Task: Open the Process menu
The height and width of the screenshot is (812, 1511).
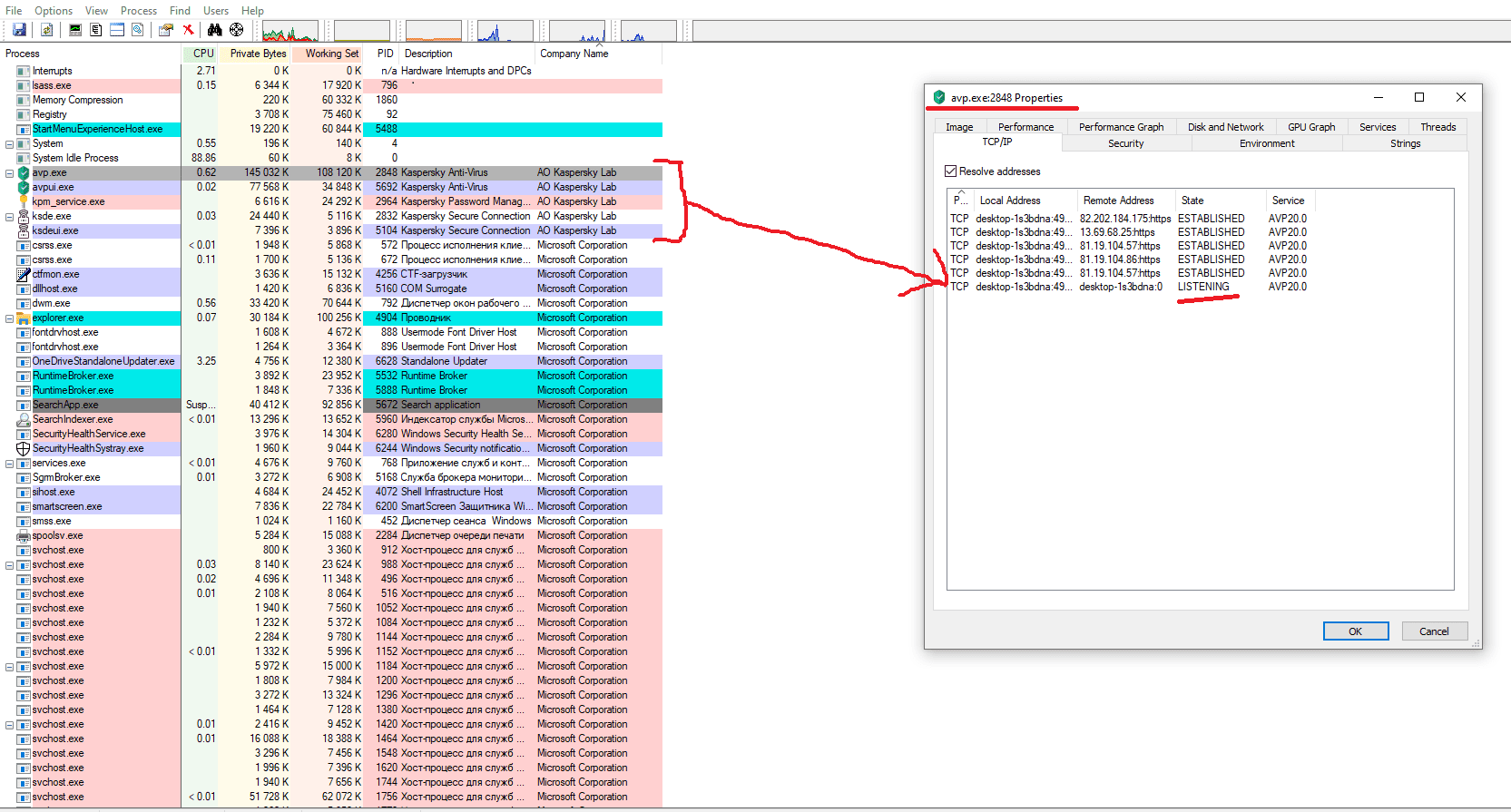Action: coord(139,11)
